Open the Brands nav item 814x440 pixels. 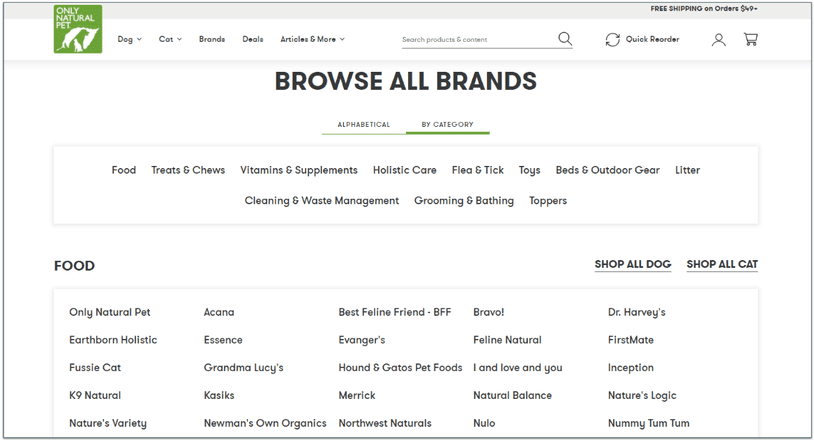point(212,39)
